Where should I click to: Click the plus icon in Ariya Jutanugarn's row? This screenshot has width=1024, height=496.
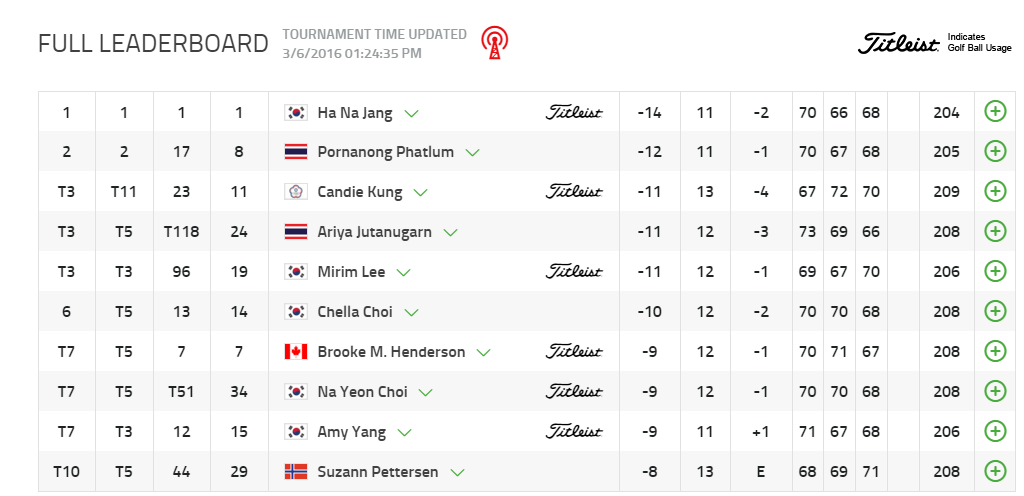coord(995,231)
